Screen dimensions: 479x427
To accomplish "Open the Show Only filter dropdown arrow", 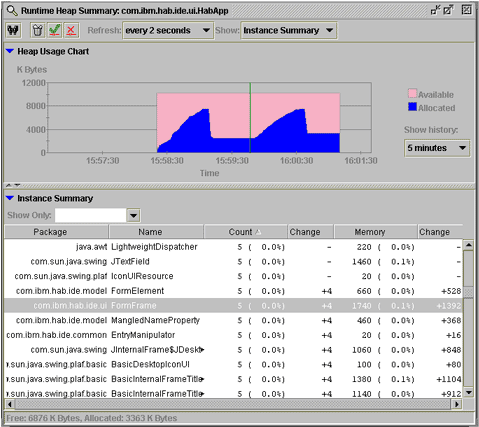I will (133, 215).
